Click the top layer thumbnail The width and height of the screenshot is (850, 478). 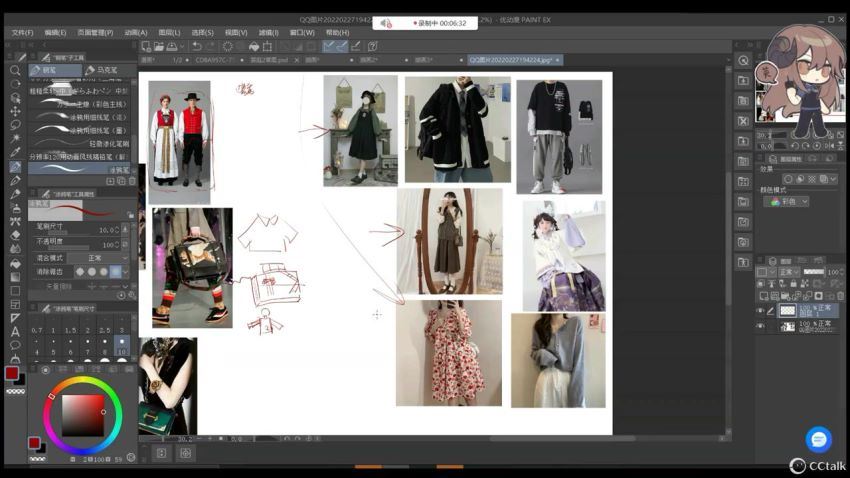coord(787,311)
